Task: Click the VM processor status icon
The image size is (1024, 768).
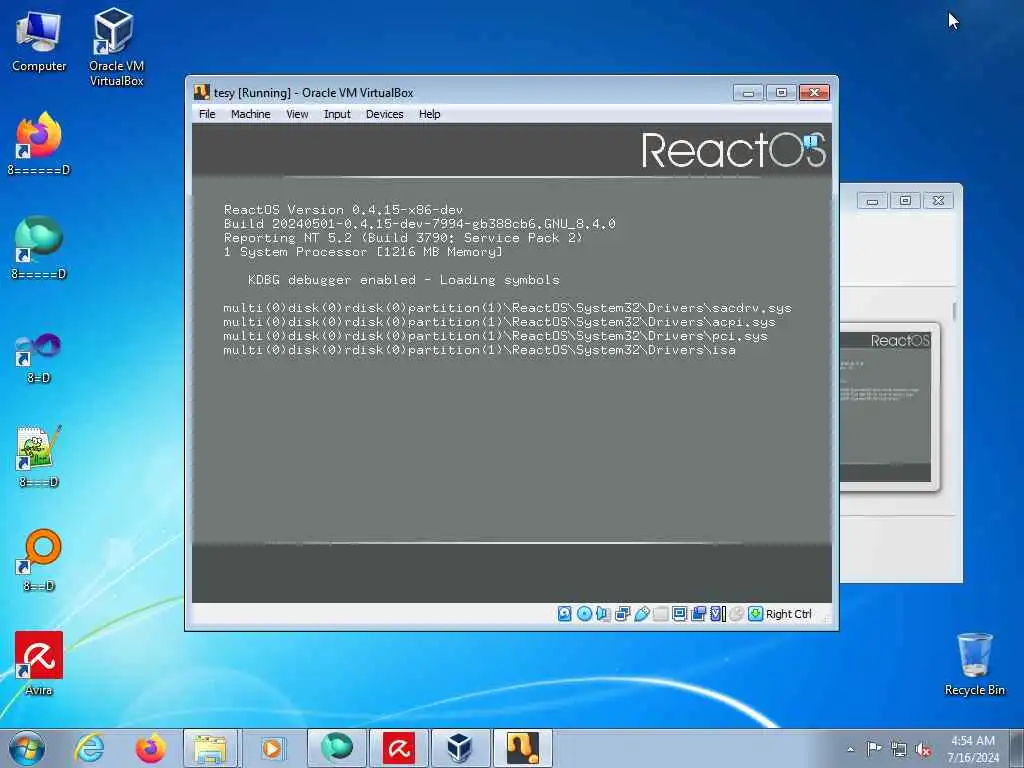Action: 717,614
